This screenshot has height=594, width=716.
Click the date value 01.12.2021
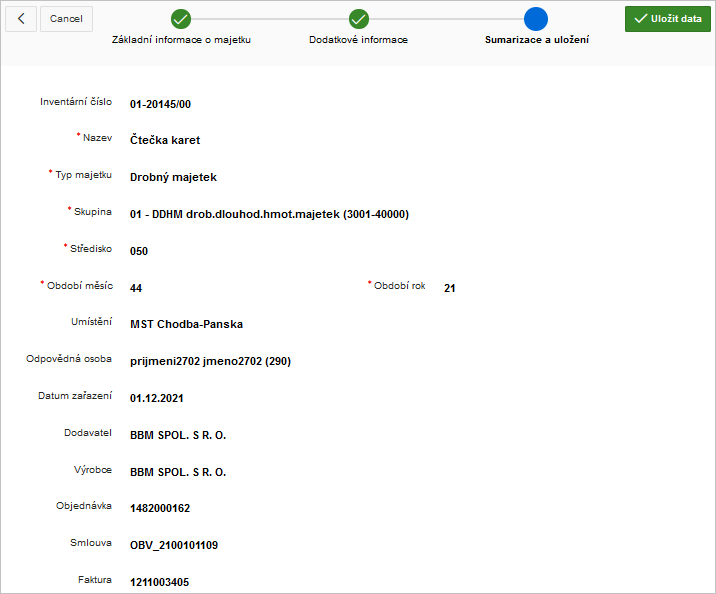click(x=157, y=398)
